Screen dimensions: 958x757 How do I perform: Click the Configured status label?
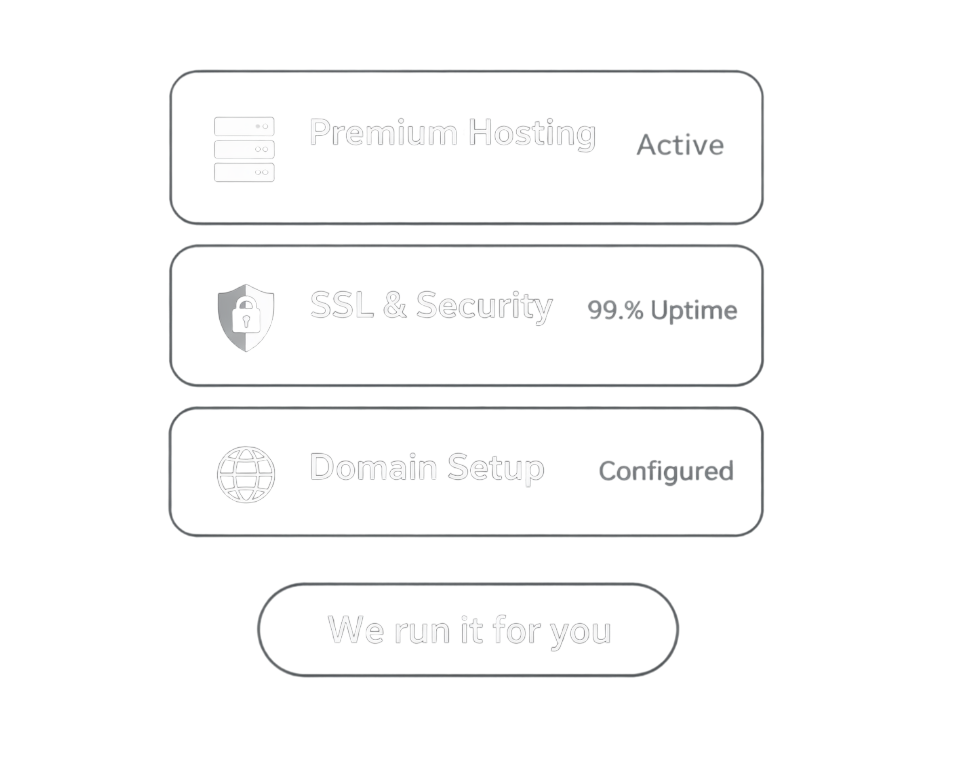pos(666,472)
